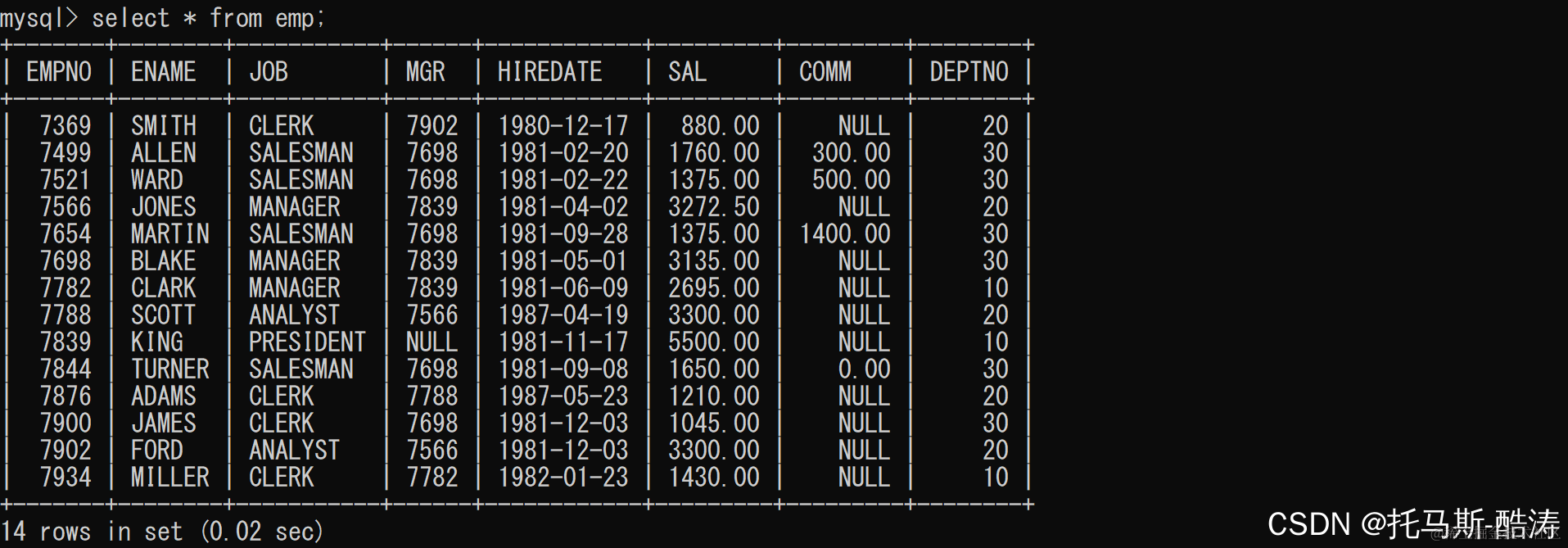Image resolution: width=1568 pixels, height=548 pixels.
Task: Click the HIREDATE column header
Action: [550, 72]
